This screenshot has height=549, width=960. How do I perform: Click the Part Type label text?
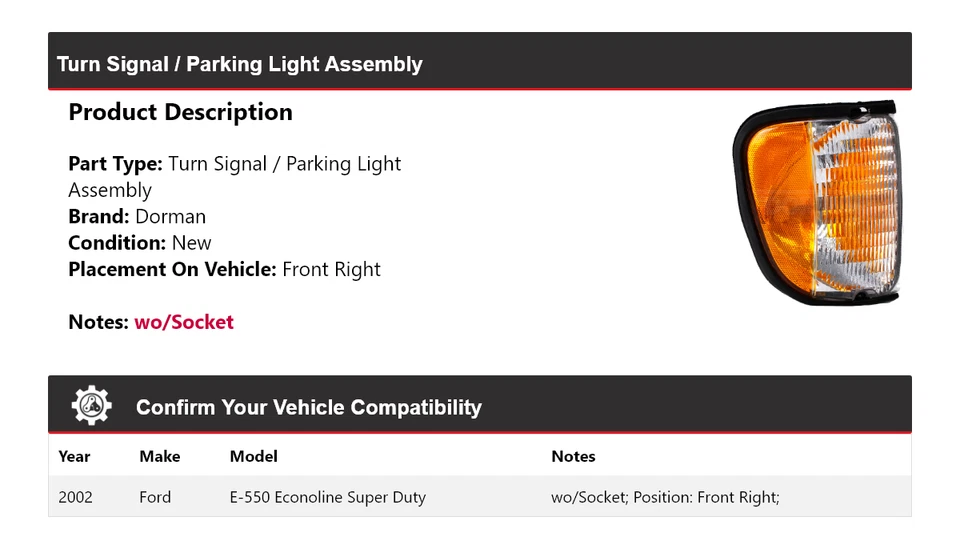115,164
